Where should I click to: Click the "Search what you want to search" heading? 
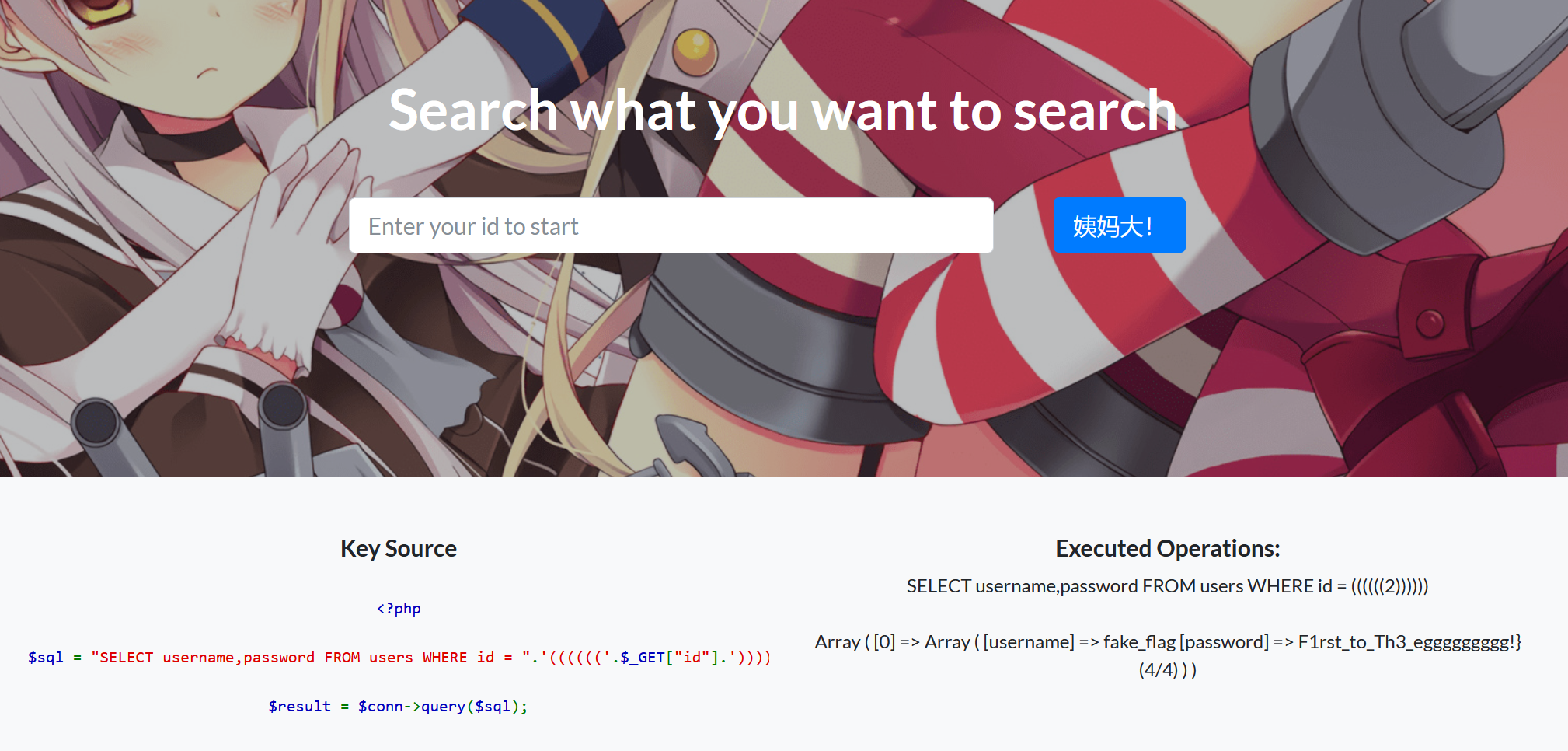(x=782, y=110)
